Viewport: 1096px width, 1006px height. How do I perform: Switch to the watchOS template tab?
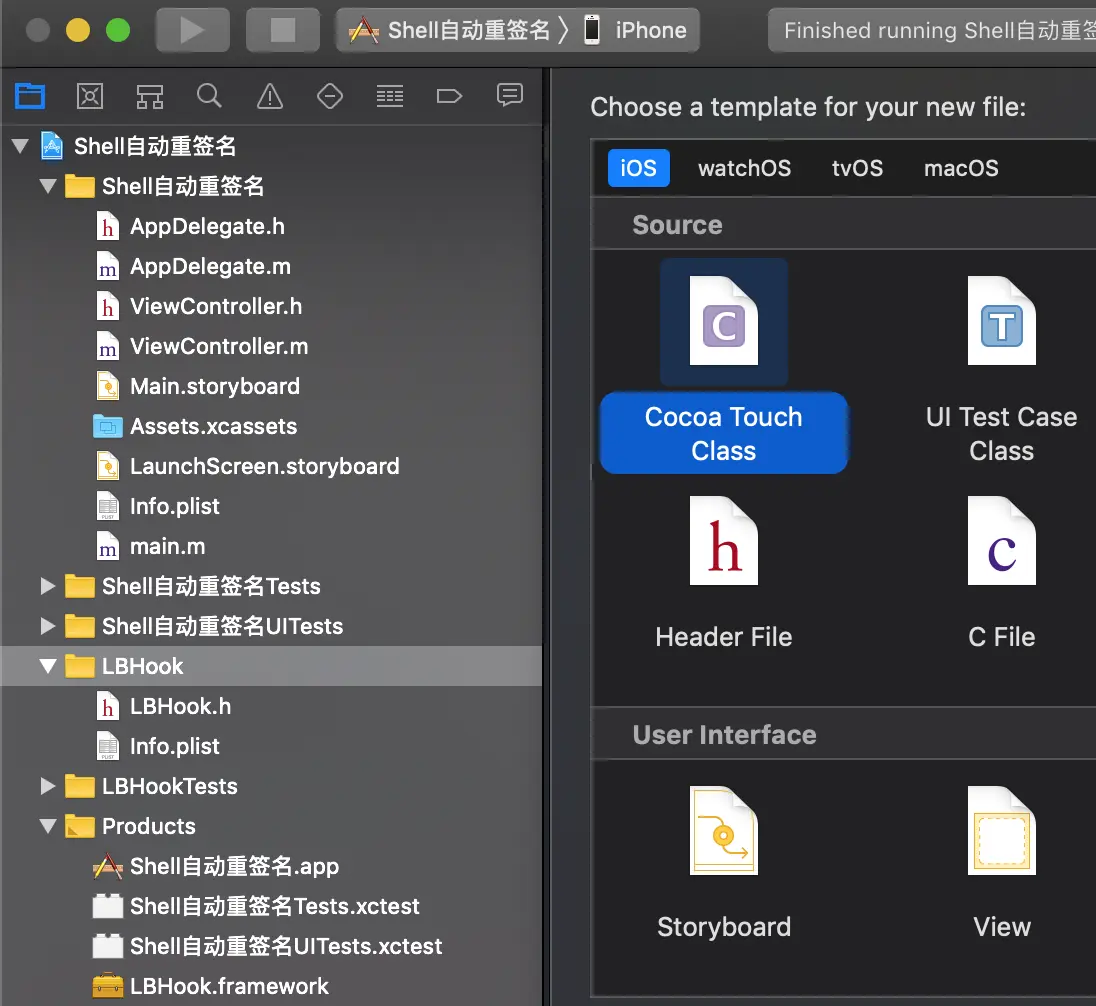coord(744,168)
